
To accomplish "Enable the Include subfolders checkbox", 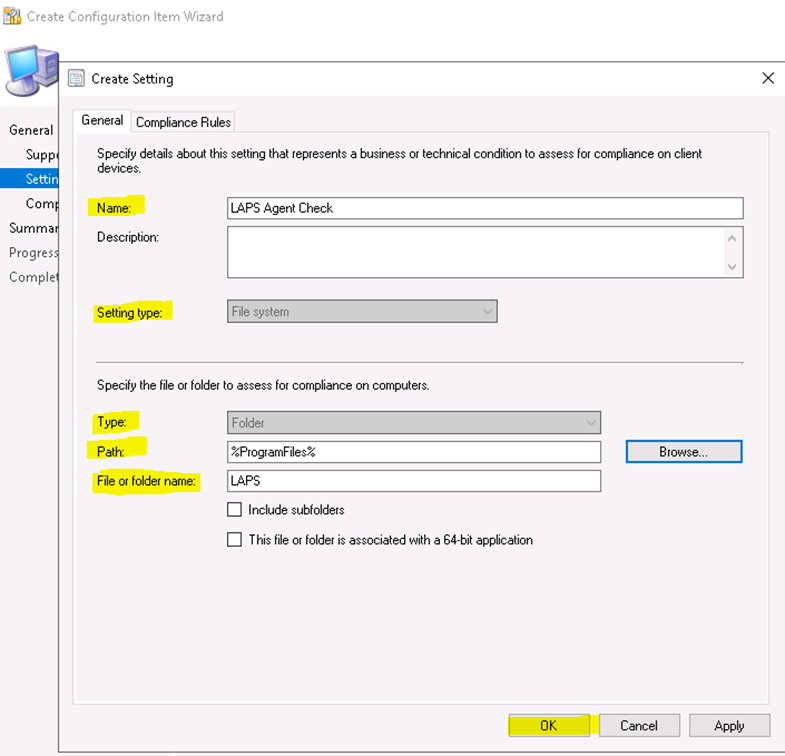I will click(234, 510).
